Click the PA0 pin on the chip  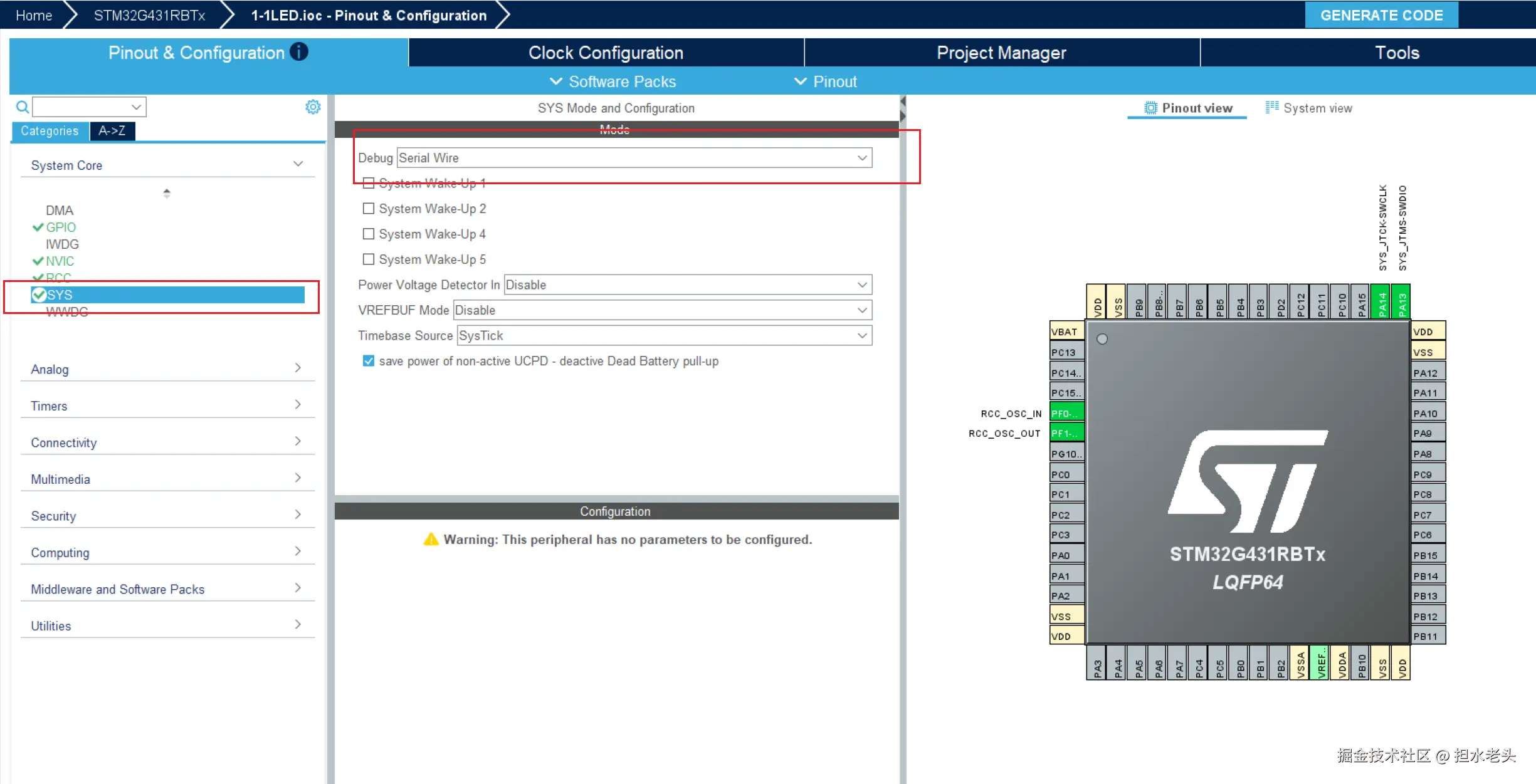click(x=1067, y=555)
